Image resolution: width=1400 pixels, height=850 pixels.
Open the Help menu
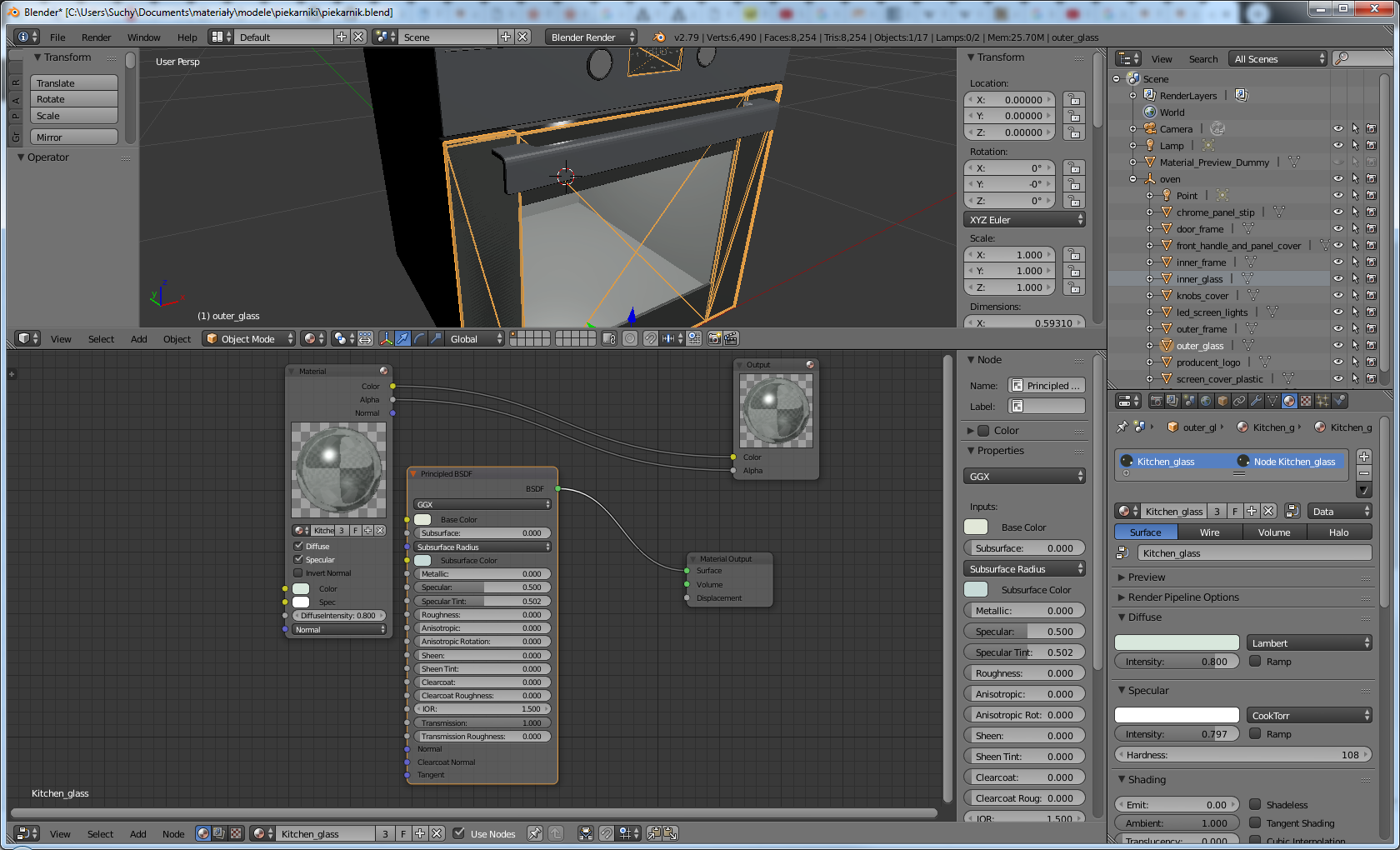[187, 37]
